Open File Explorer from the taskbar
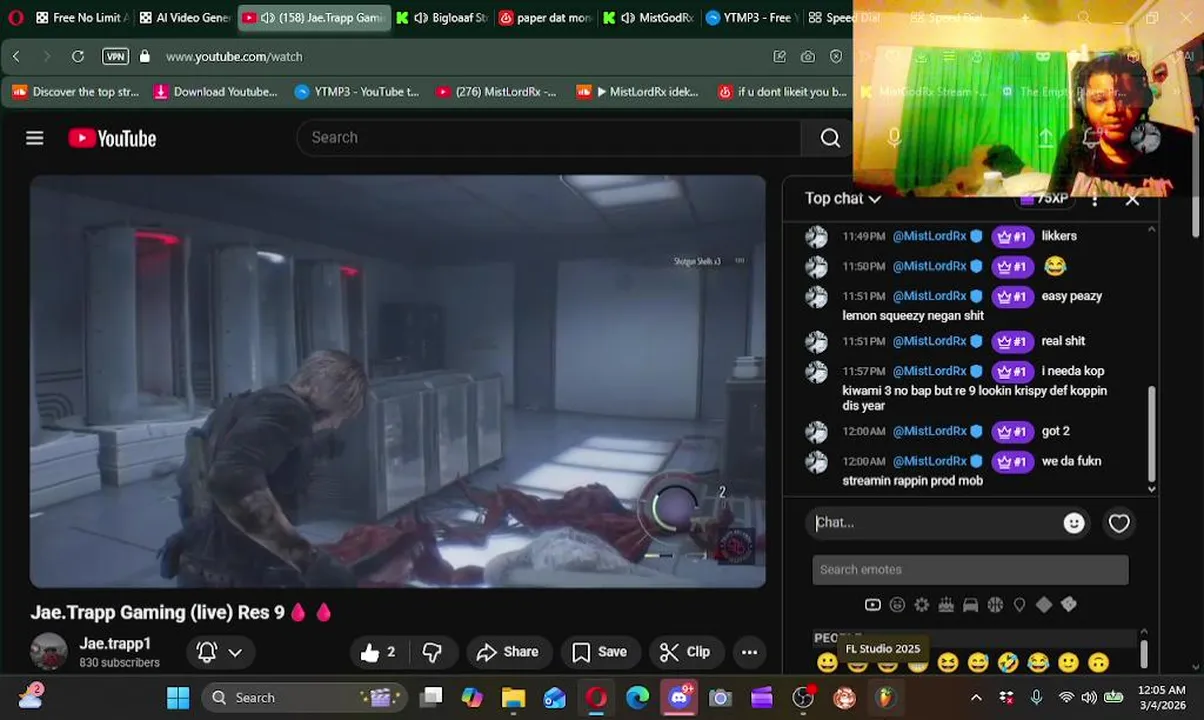Viewport: 1204px width, 720px height. click(x=513, y=697)
